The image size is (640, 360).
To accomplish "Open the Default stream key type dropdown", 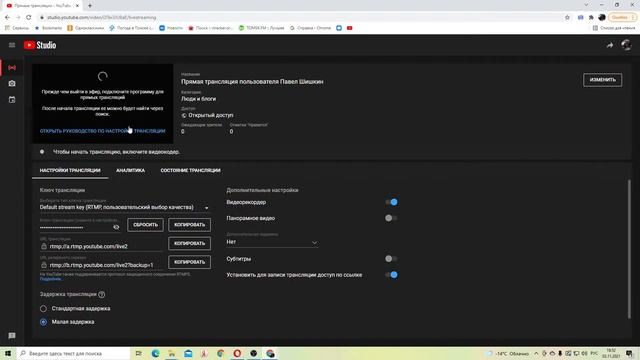I will coord(125,207).
